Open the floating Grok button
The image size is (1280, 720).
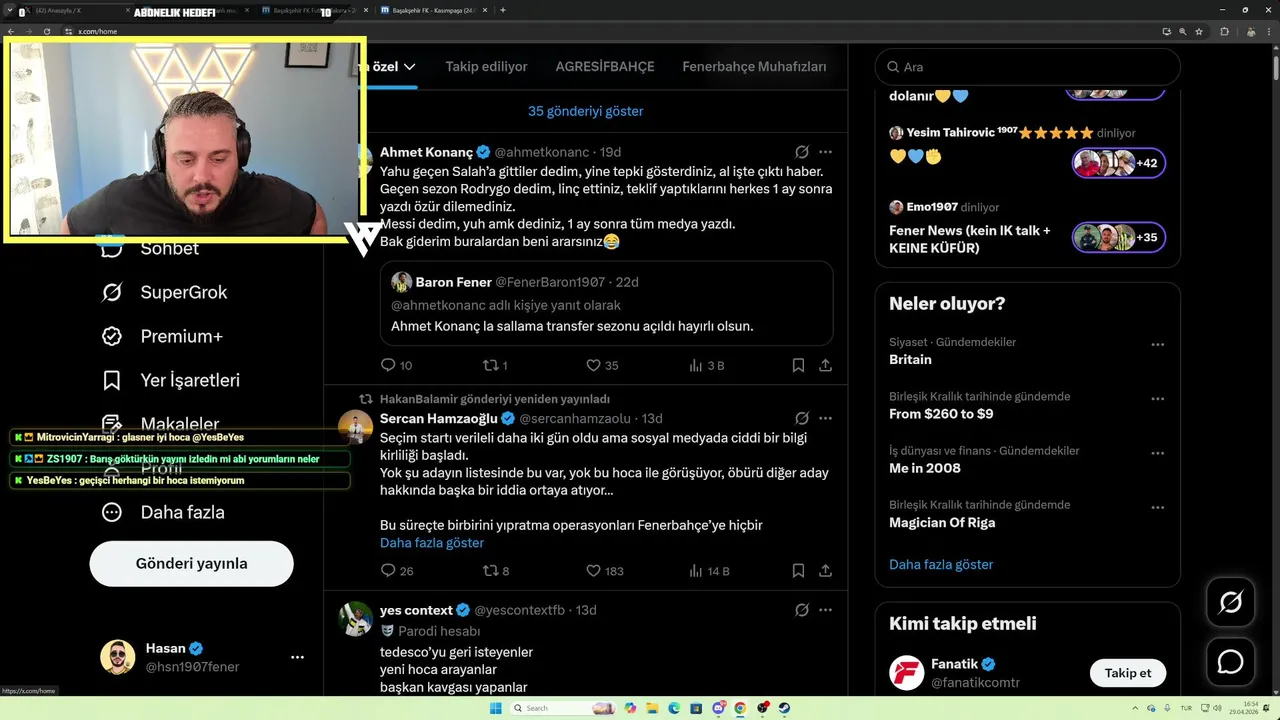(x=1230, y=602)
